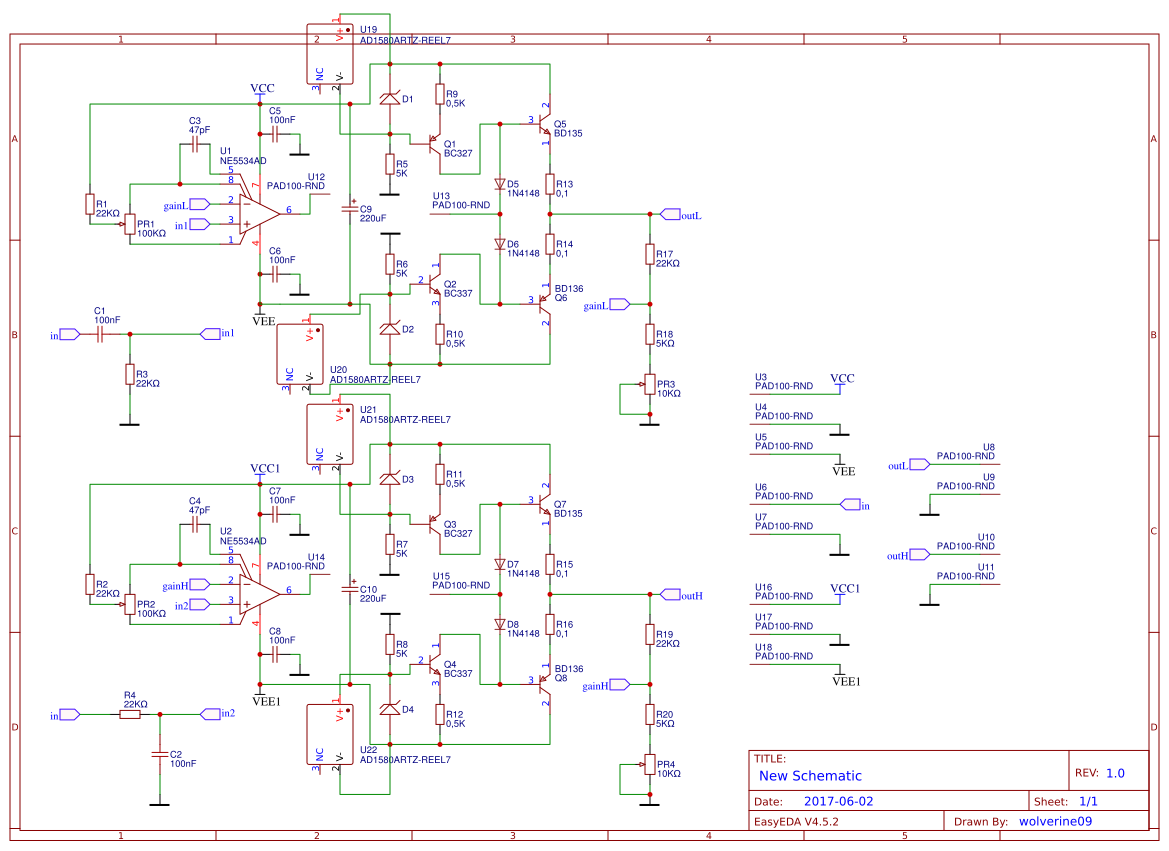Click the 1N4148 diode D5 symbol
Image resolution: width=1169 pixels, height=851 pixels.
498,184
